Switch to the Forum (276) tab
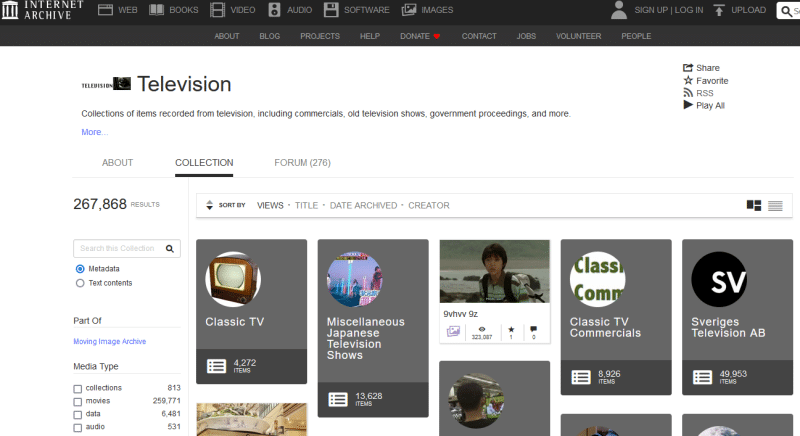Screen dimensions: 800x436 point(302,162)
